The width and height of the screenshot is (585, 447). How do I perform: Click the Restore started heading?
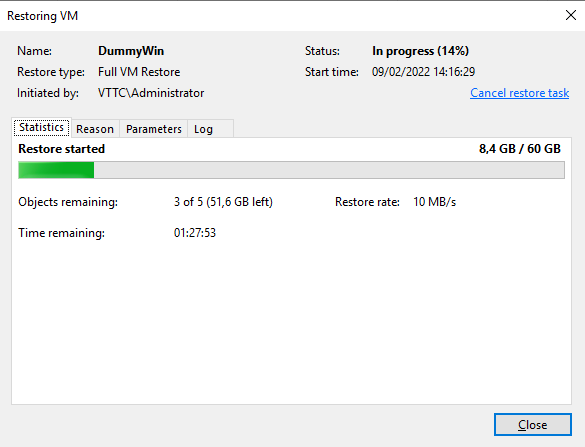62,149
